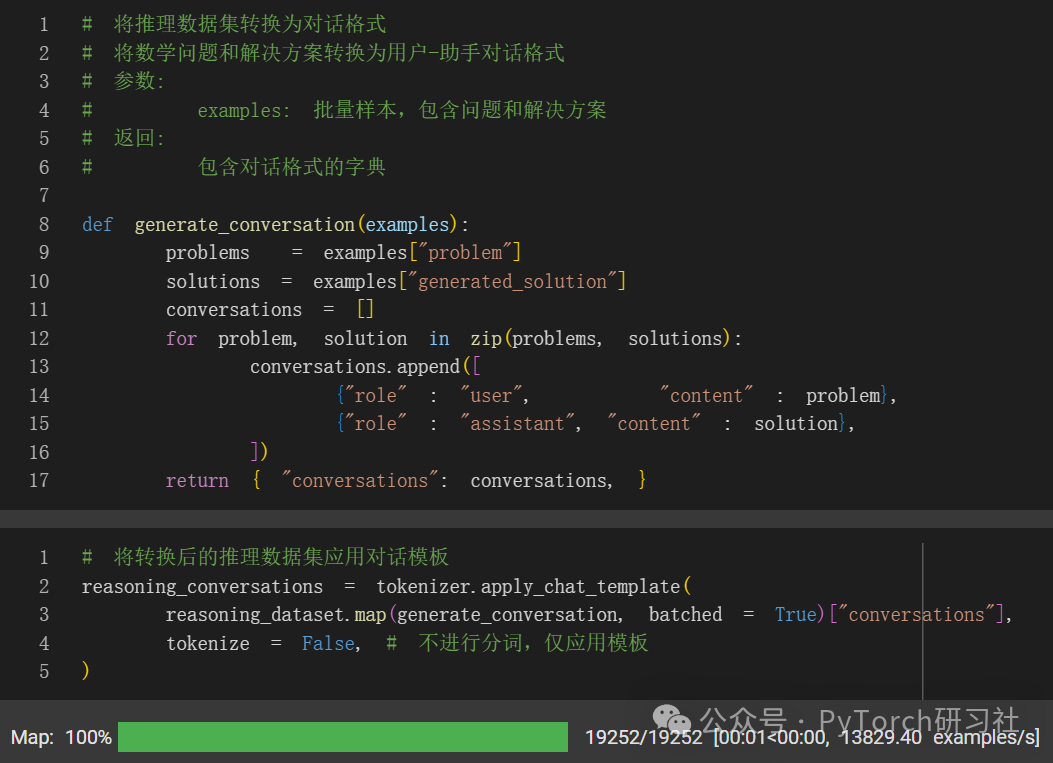Click the "return" keyword on line 17

click(x=197, y=481)
